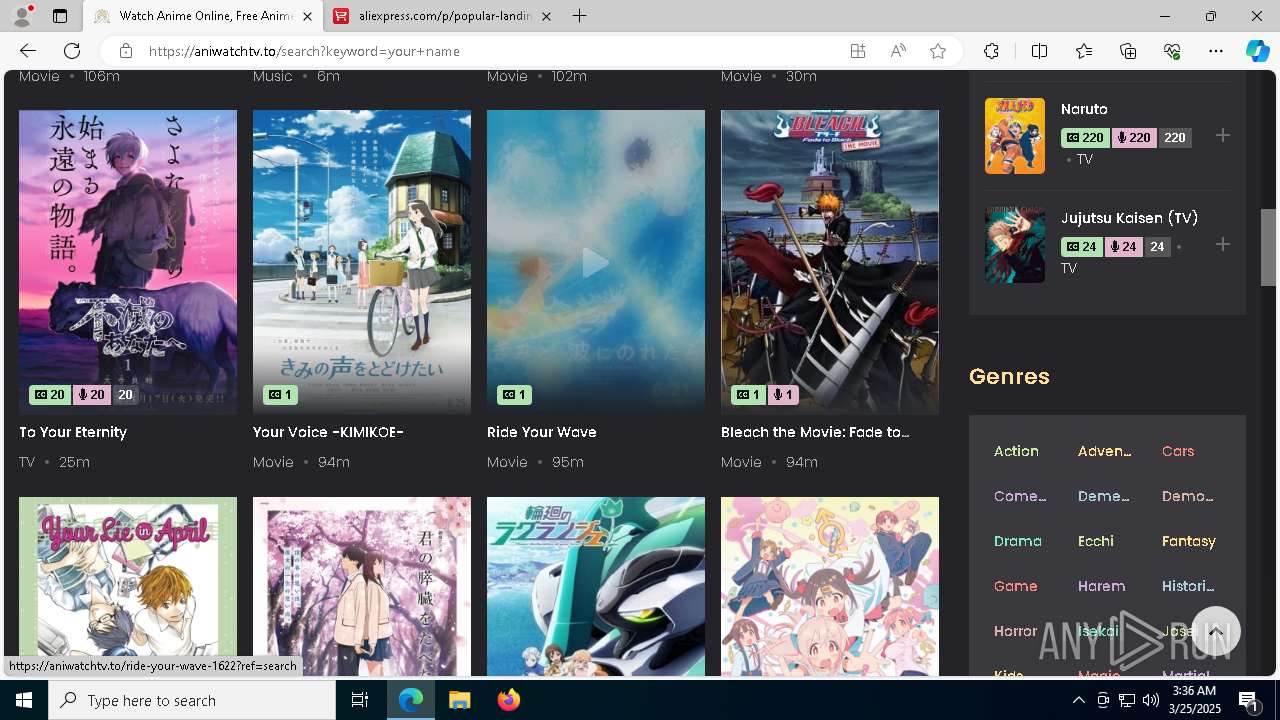This screenshot has height=720, width=1280.
Task: Open browser Extensions puzzle icon
Action: 991,51
